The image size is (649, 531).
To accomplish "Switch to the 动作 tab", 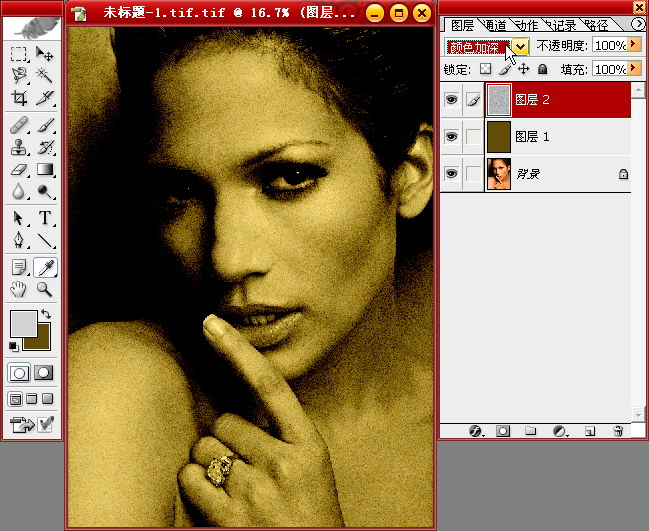I will pyautogui.click(x=527, y=26).
